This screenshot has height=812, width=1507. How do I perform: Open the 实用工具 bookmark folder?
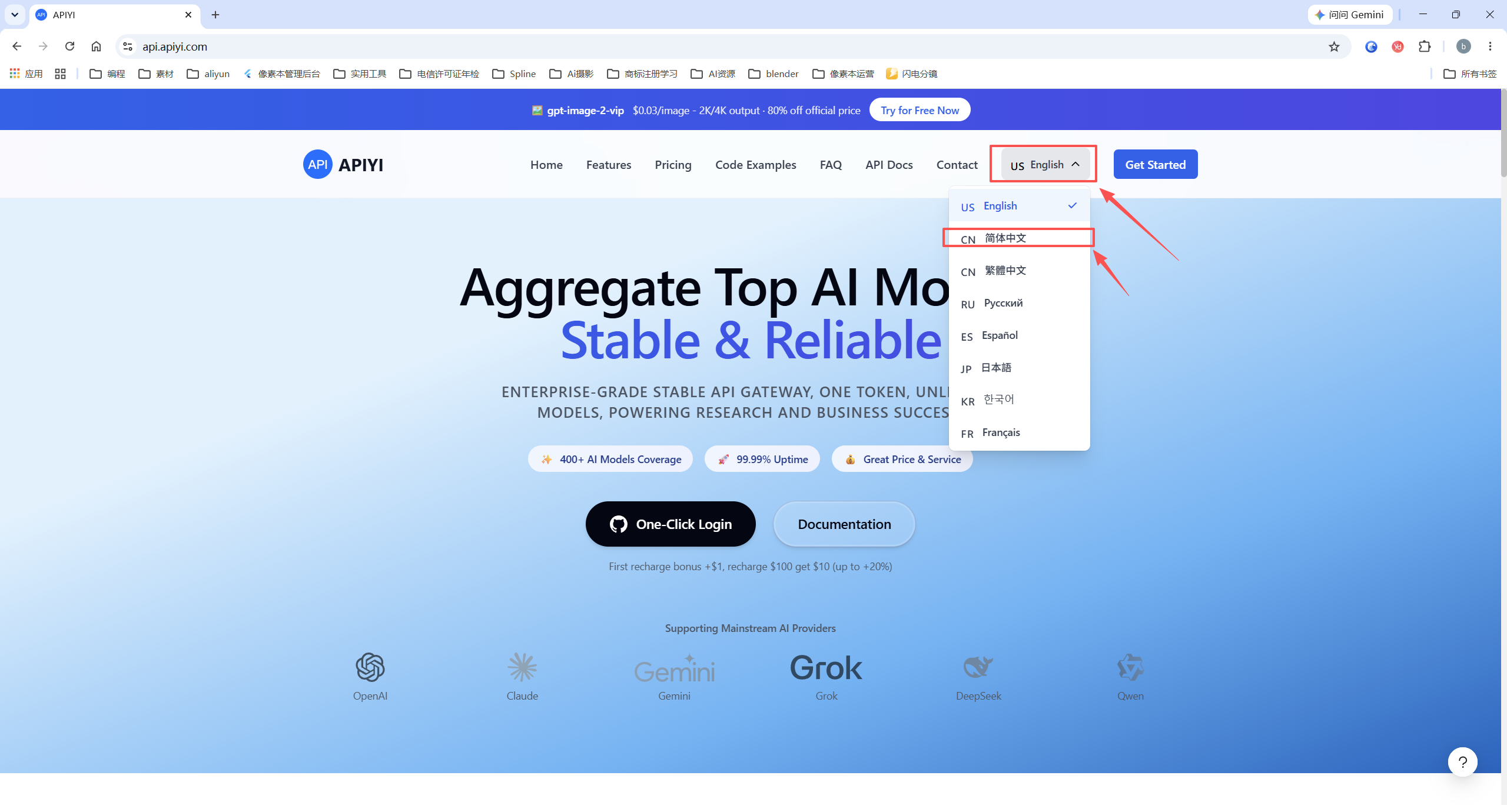click(360, 74)
